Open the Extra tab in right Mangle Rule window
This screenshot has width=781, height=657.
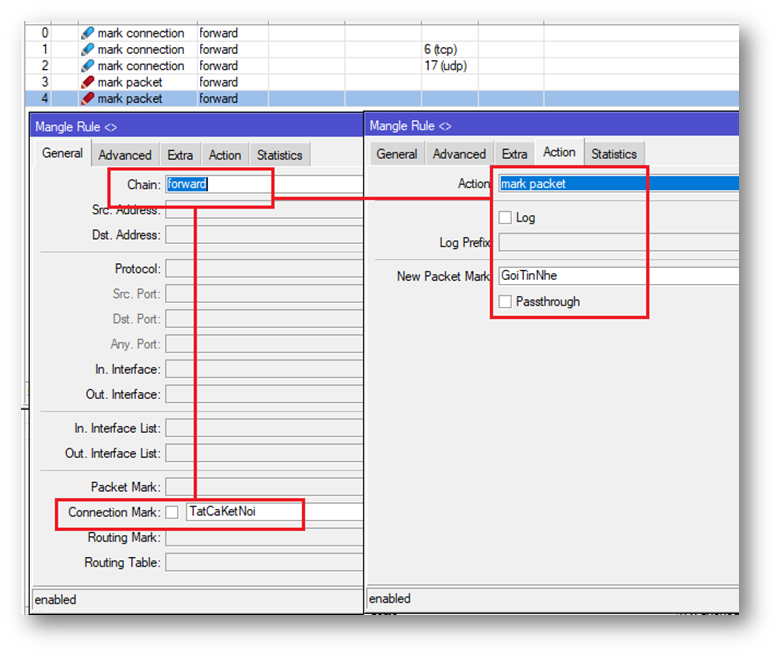(x=515, y=154)
